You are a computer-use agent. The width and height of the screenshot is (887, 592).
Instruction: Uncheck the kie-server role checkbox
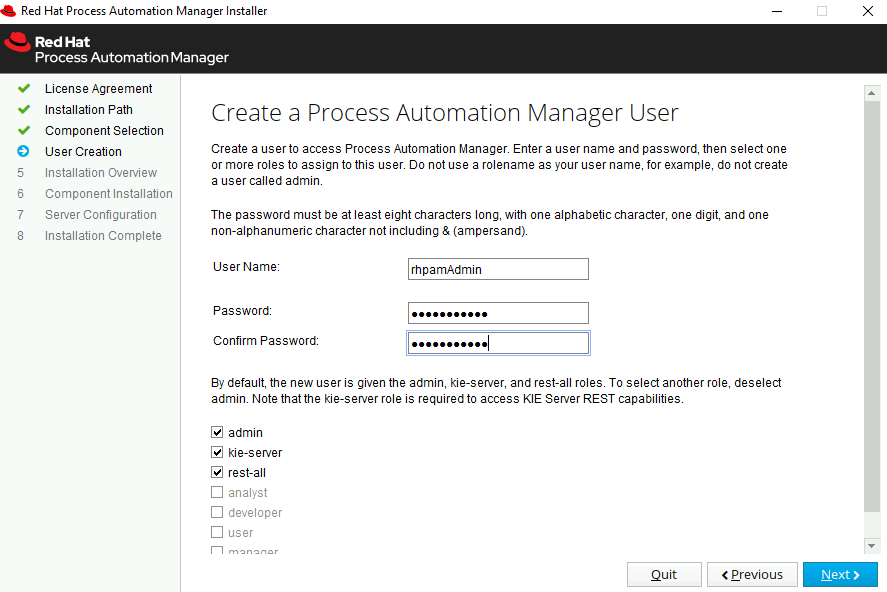click(x=217, y=452)
